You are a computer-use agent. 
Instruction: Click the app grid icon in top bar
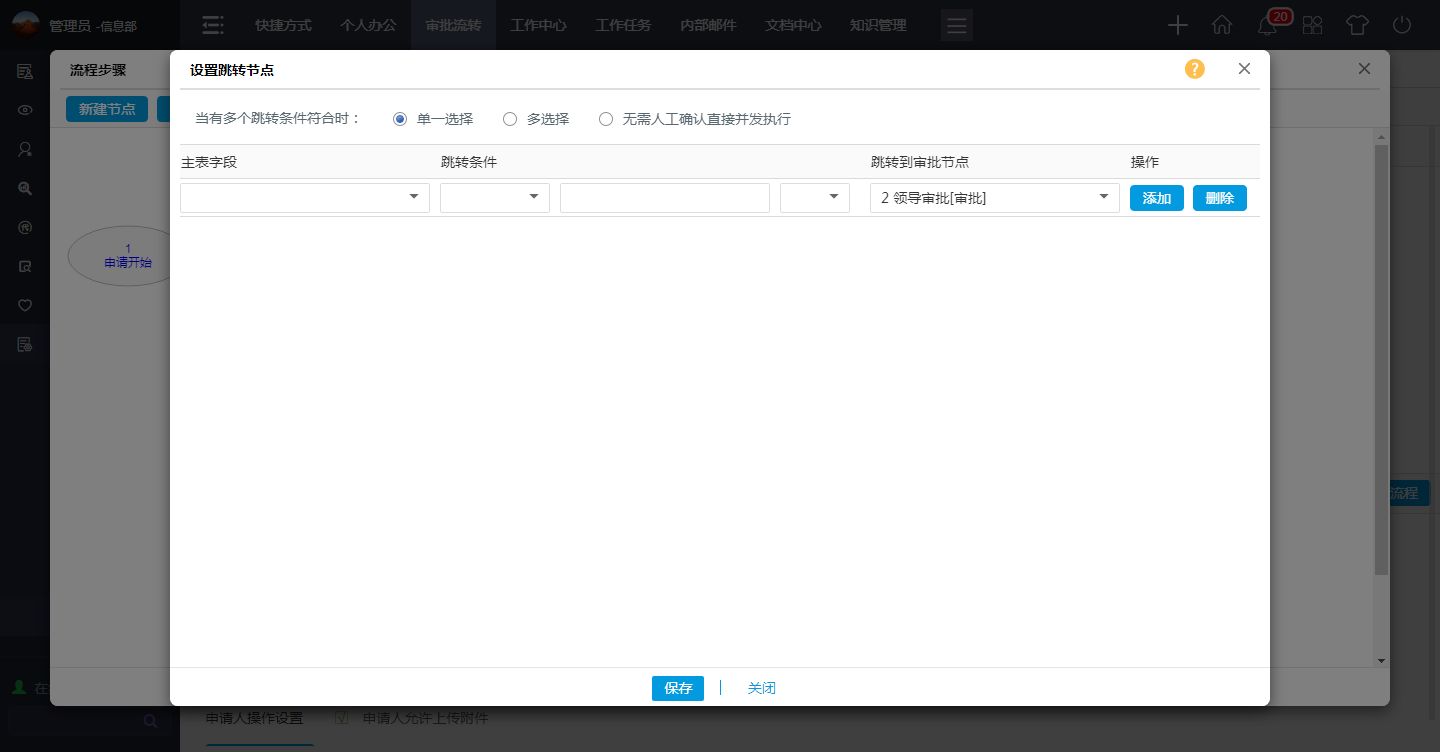pos(1312,25)
